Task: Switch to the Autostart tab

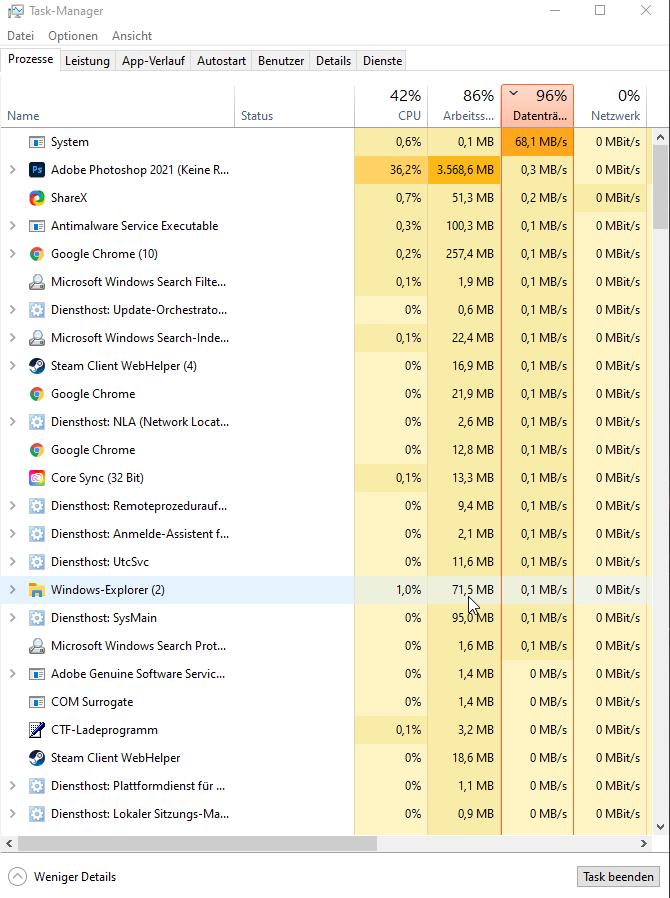Action: (221, 61)
